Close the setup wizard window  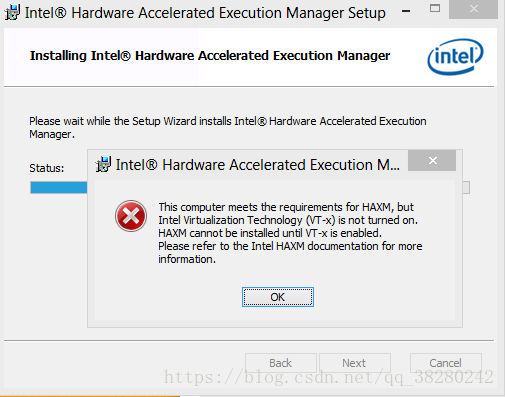[473, 9]
